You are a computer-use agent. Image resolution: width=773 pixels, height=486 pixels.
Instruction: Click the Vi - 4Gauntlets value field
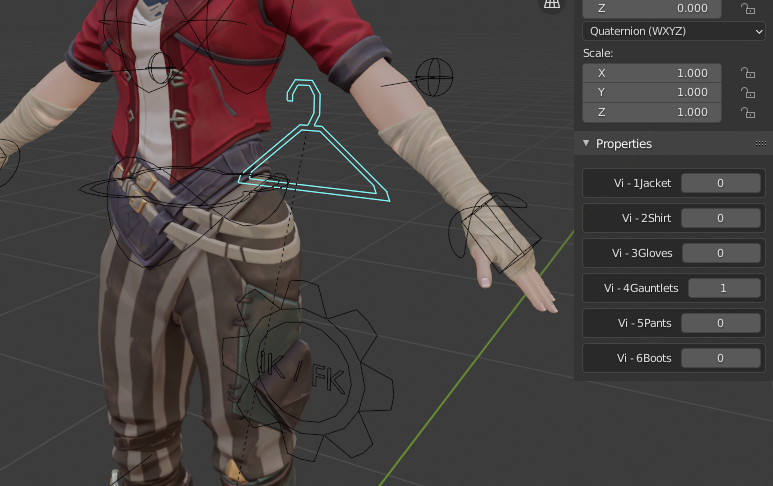tap(724, 288)
